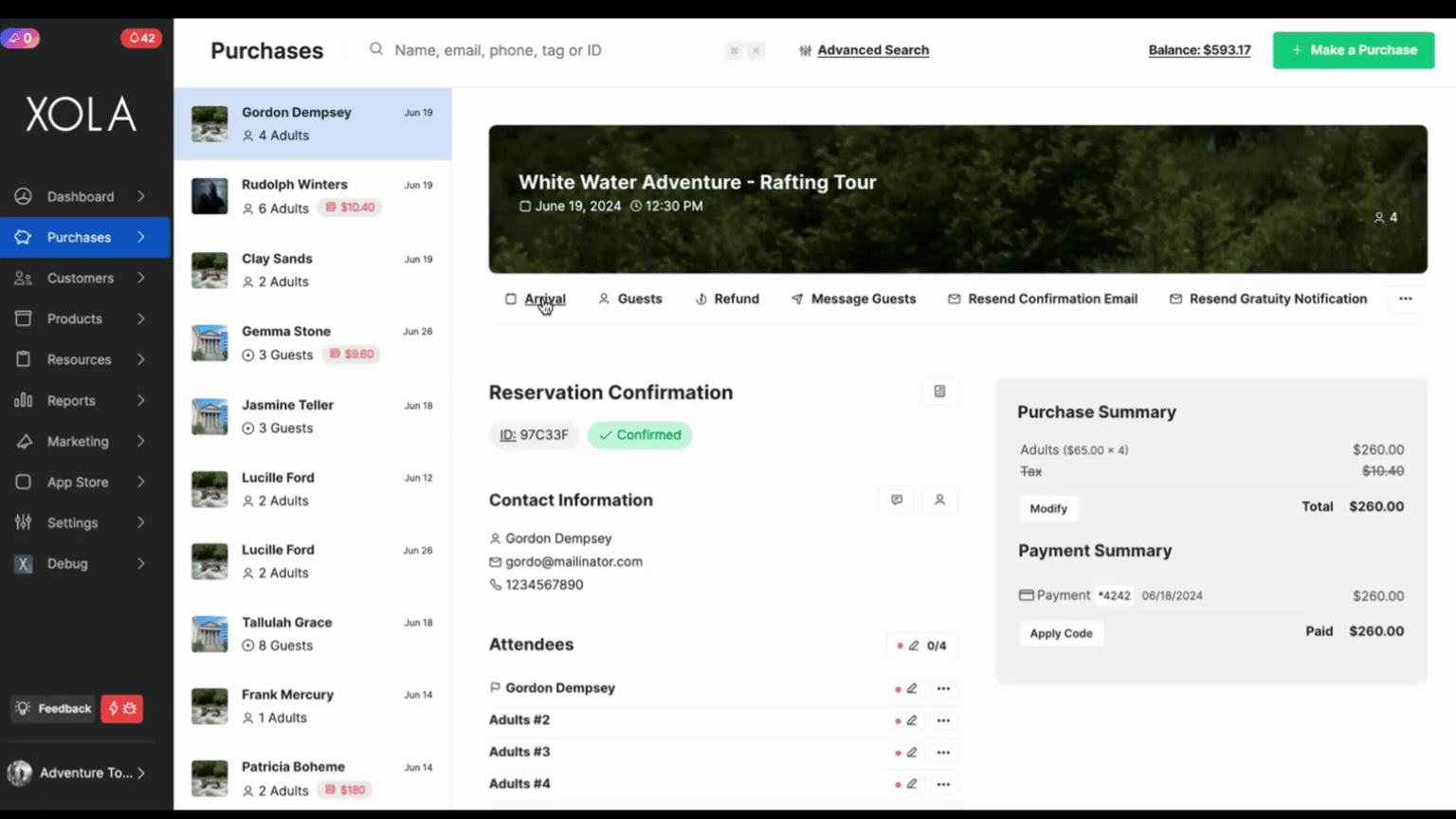Viewport: 1456px width, 819px height.
Task: Click the Customers people icon
Action: 24,278
